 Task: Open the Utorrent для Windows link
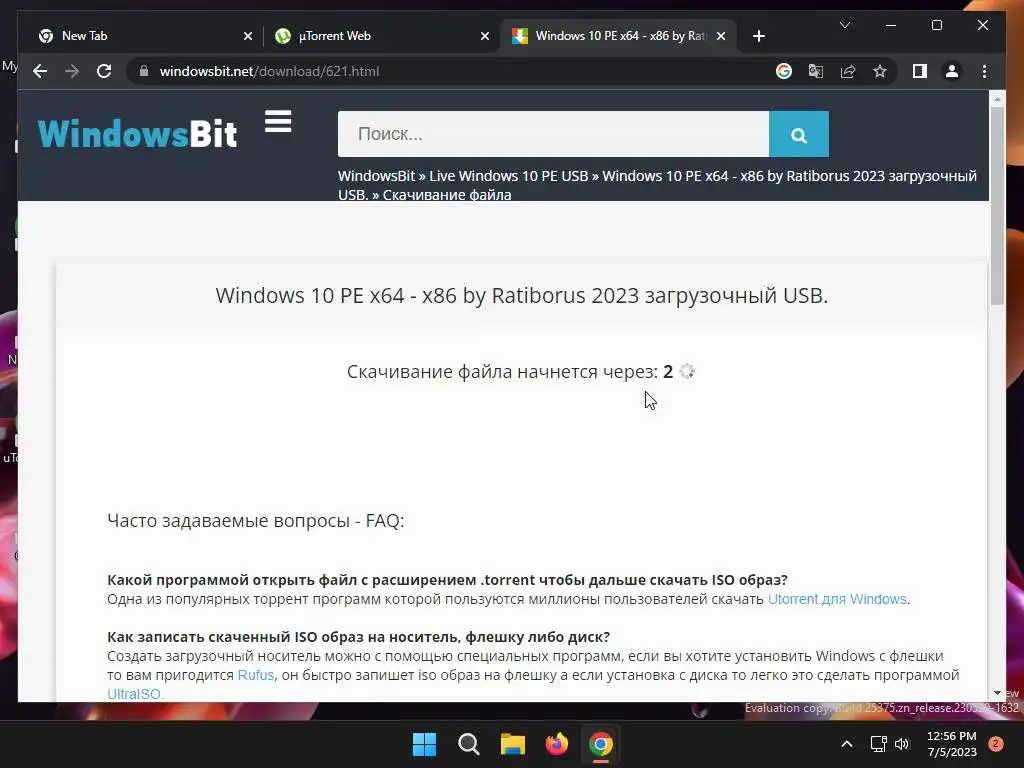pyautogui.click(x=837, y=599)
